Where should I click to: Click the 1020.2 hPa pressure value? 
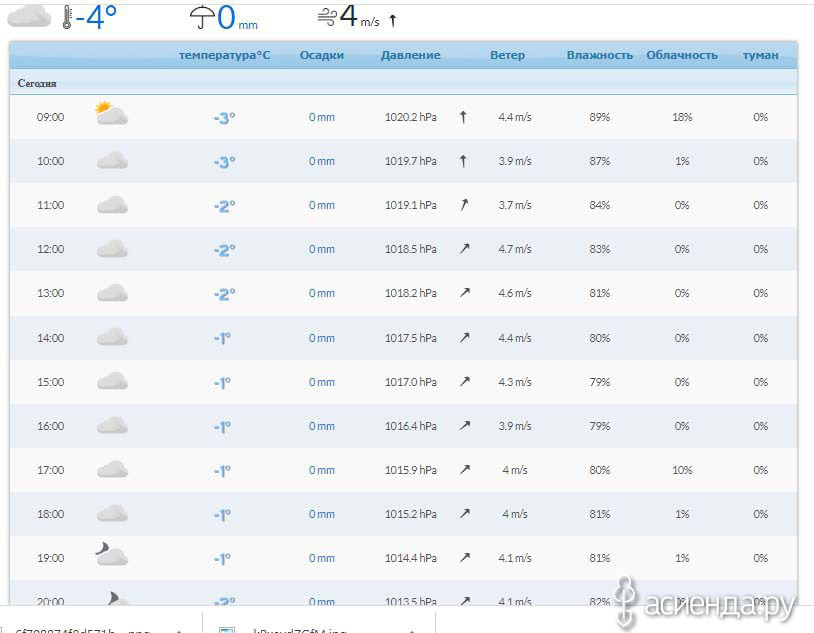[410, 117]
